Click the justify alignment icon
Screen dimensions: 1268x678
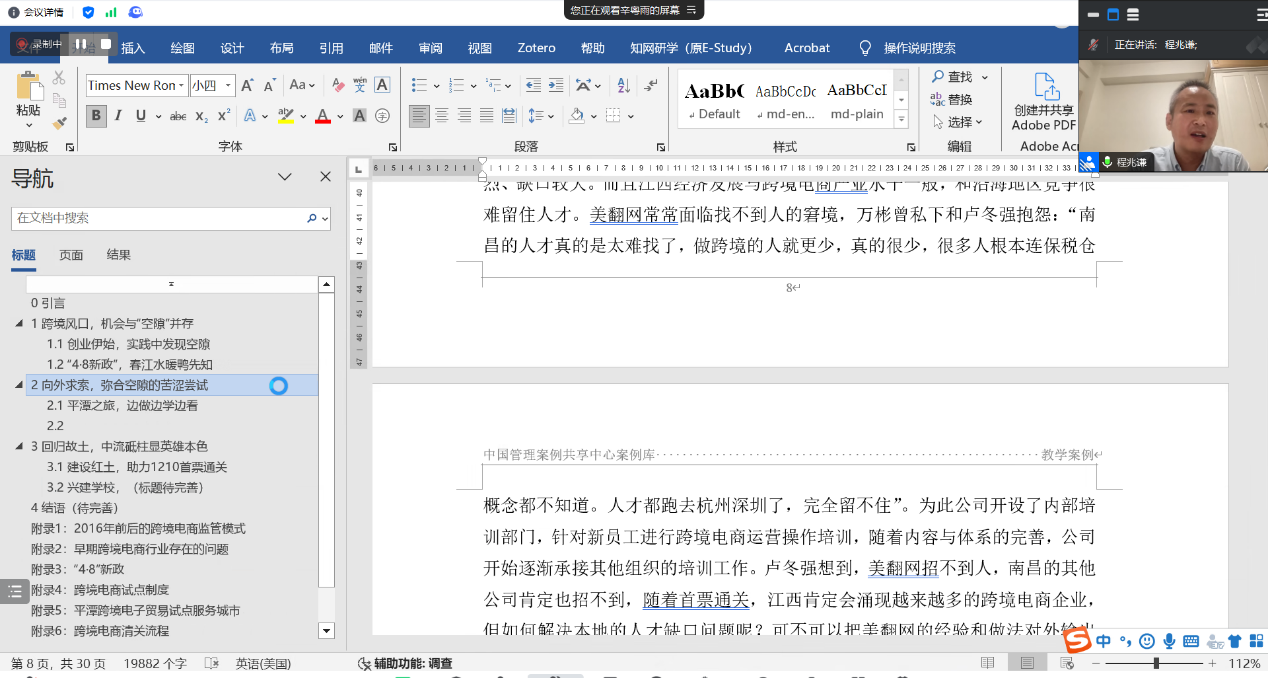[487, 116]
